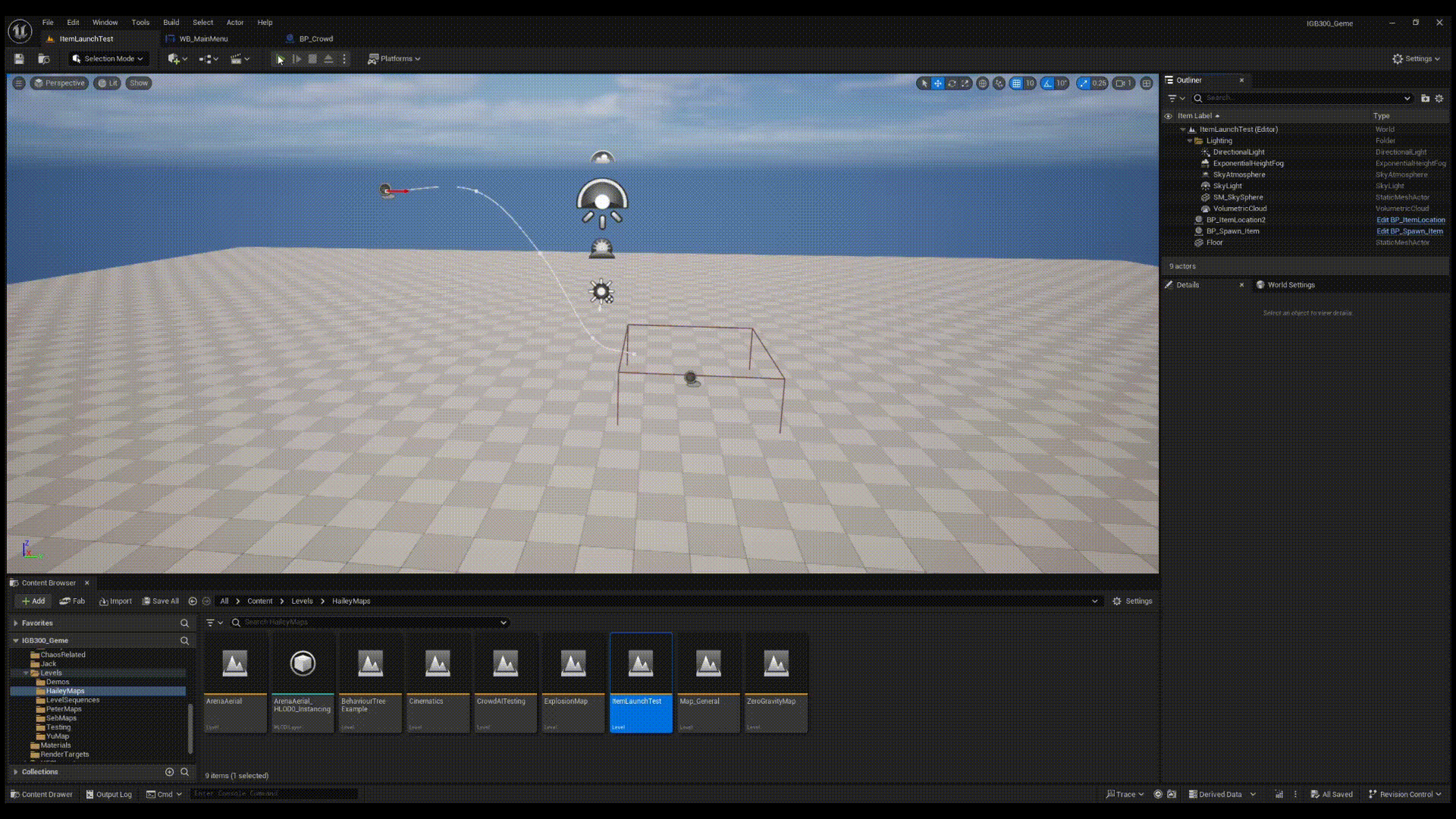Open the Blueprints dropdown in toolbar
The image size is (1456, 819).
209,58
